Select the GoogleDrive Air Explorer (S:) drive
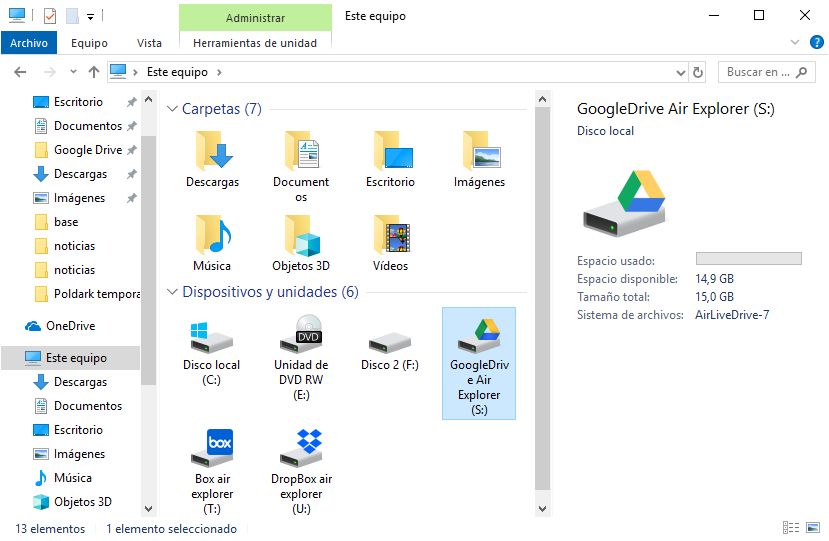The image size is (829, 541). tap(478, 362)
